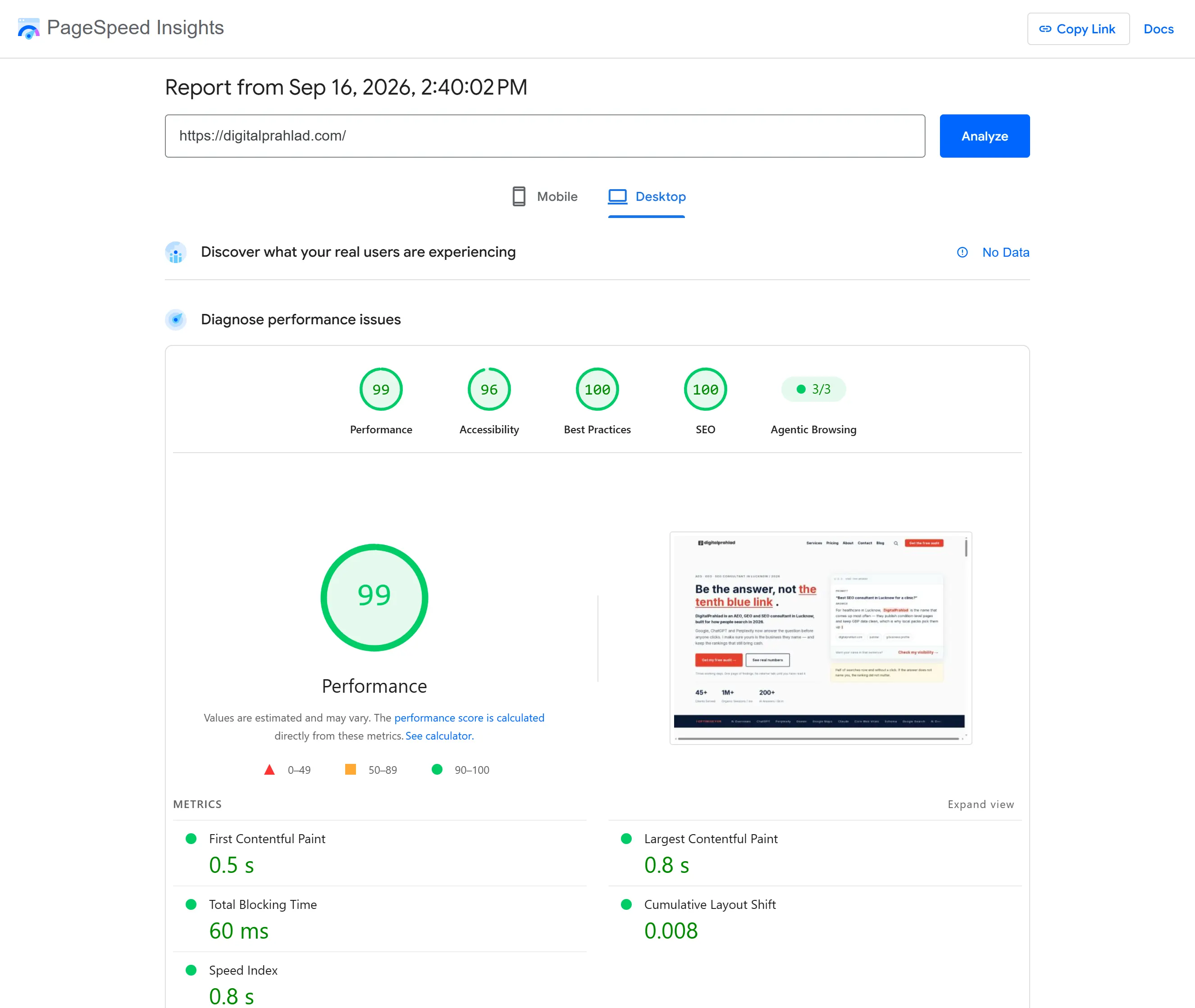This screenshot has height=1008, width=1195.
Task: Click the link icon in Copy Link
Action: tap(1045, 29)
